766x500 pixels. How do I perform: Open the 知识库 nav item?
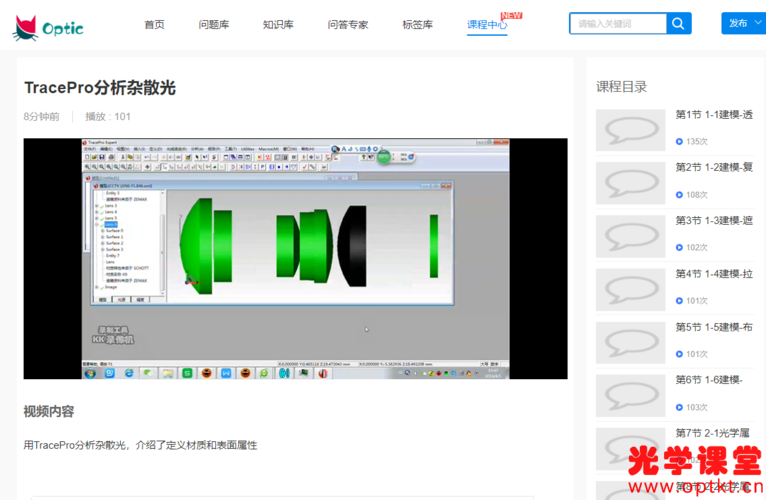(278, 24)
